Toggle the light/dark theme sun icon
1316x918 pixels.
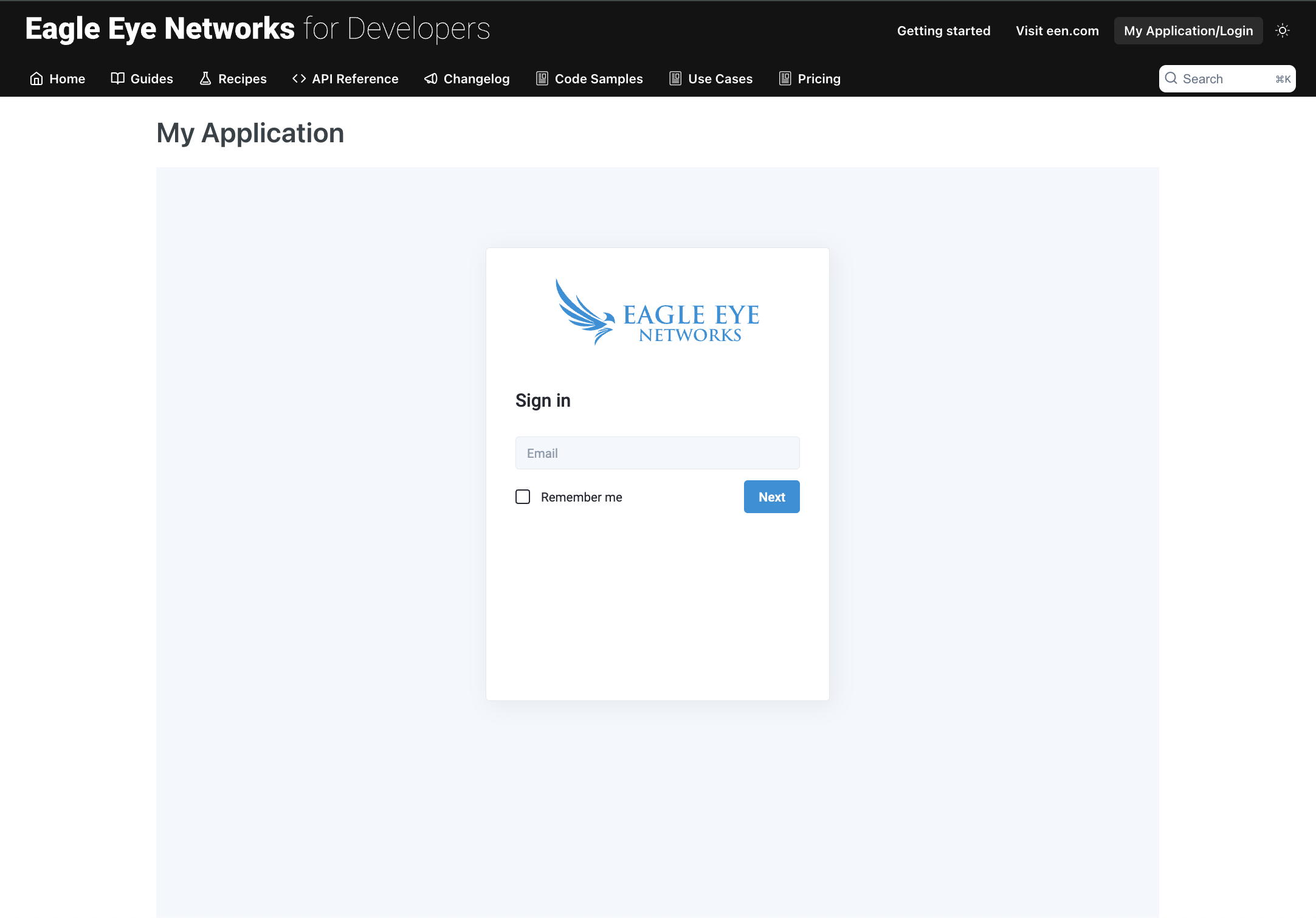[1283, 30]
